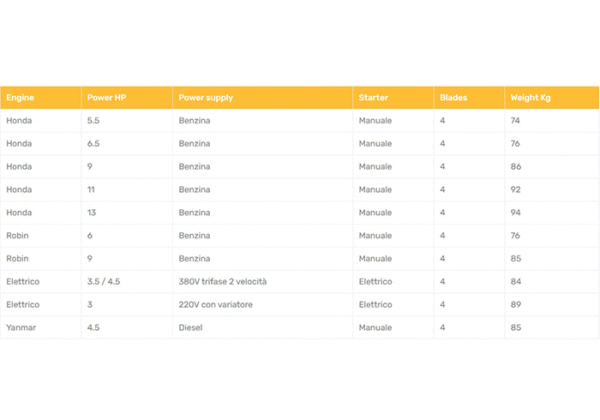This screenshot has height=420, width=600.
Task: Click Elettrico starter in the 220V row
Action: tap(375, 304)
